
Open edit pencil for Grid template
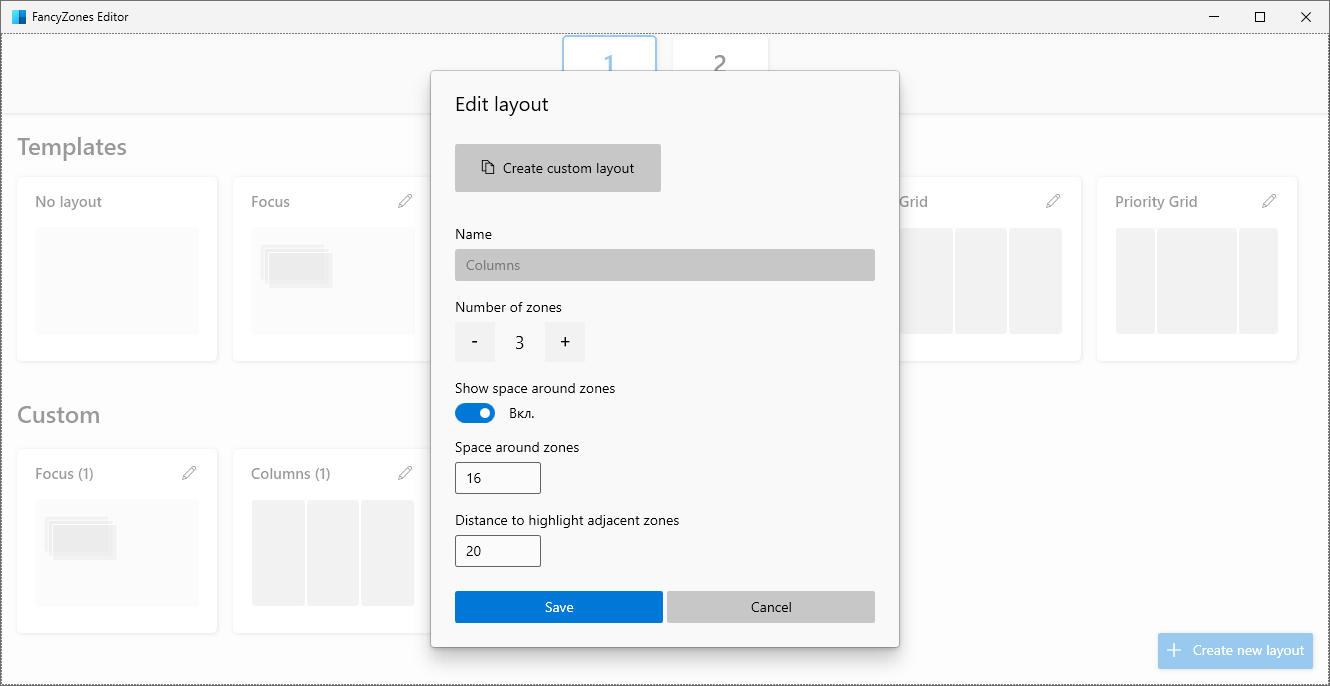1053,201
